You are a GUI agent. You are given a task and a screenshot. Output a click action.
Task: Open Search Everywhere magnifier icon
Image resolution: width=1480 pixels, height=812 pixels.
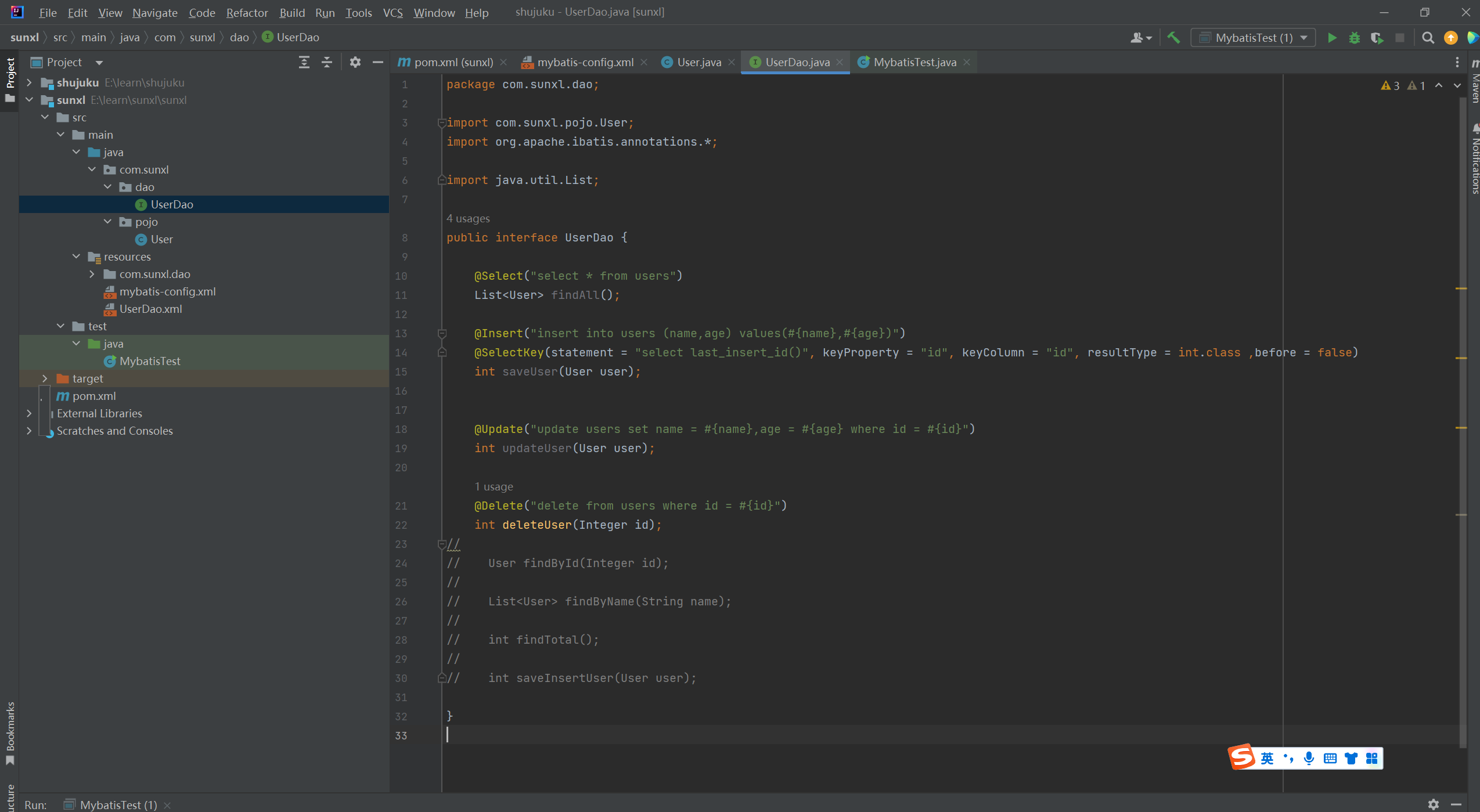(1428, 38)
